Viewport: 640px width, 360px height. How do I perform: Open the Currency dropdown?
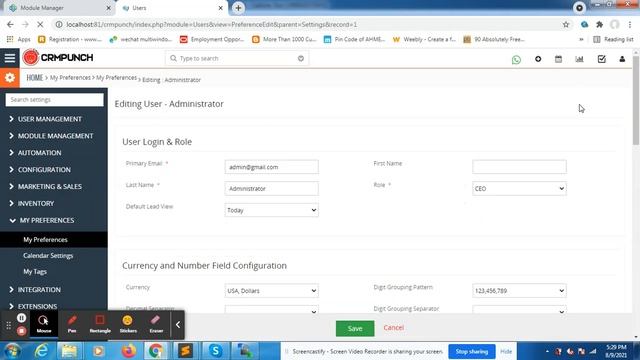pyautogui.click(x=271, y=291)
